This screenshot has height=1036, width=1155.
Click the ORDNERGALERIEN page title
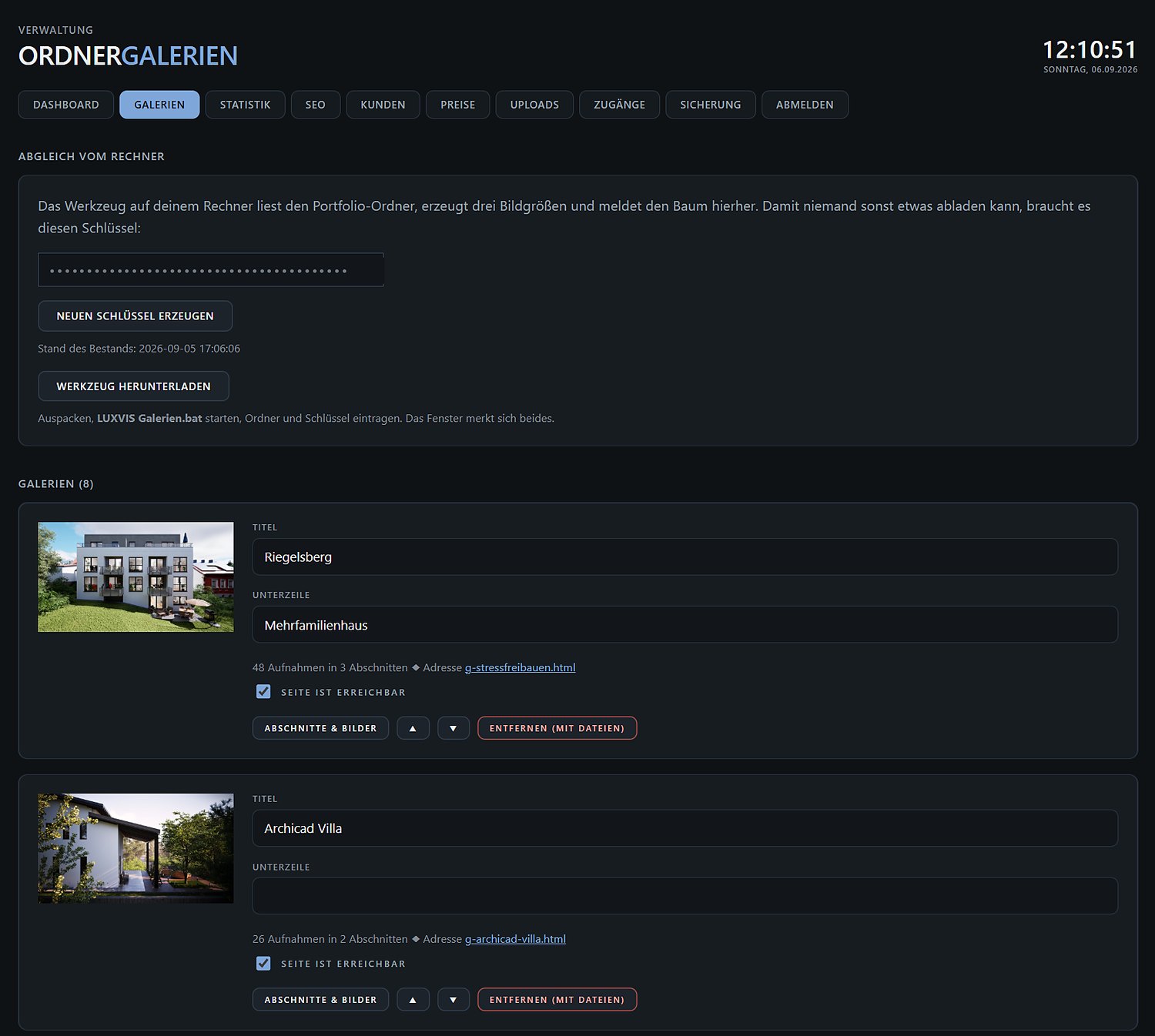point(128,55)
